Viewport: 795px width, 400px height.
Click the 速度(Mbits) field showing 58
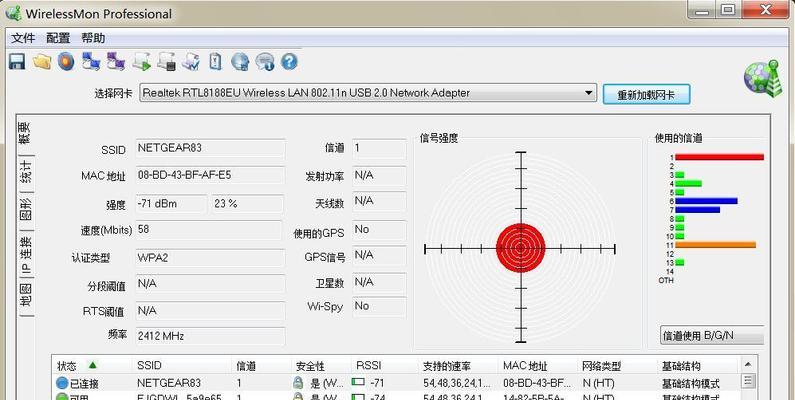208,230
